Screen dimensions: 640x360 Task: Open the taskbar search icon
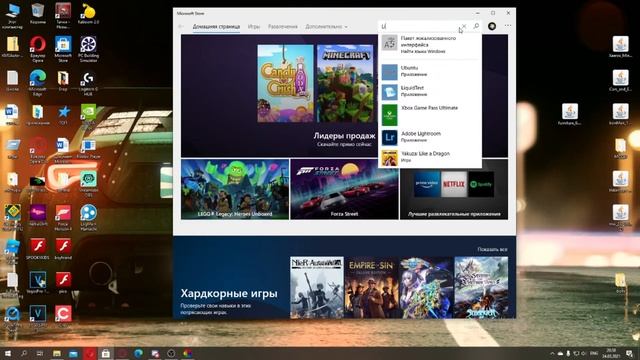pos(24,353)
